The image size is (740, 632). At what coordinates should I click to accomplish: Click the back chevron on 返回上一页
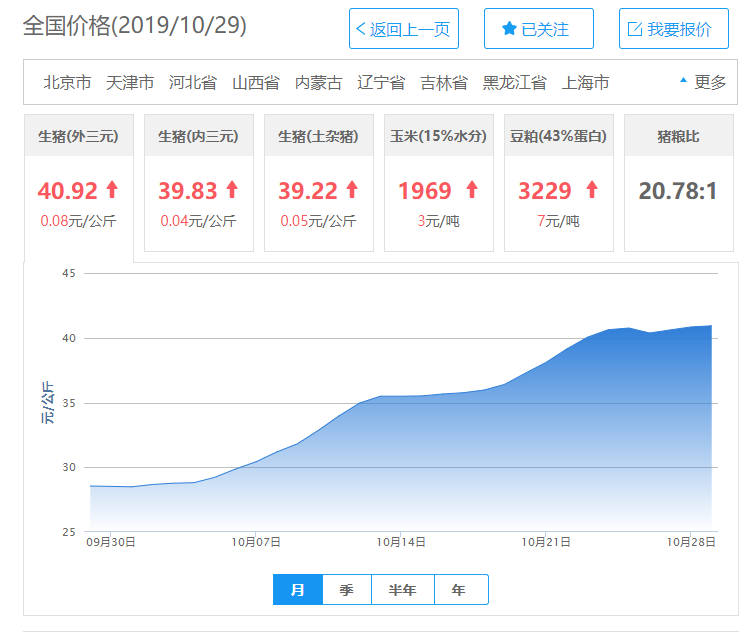coord(361,29)
